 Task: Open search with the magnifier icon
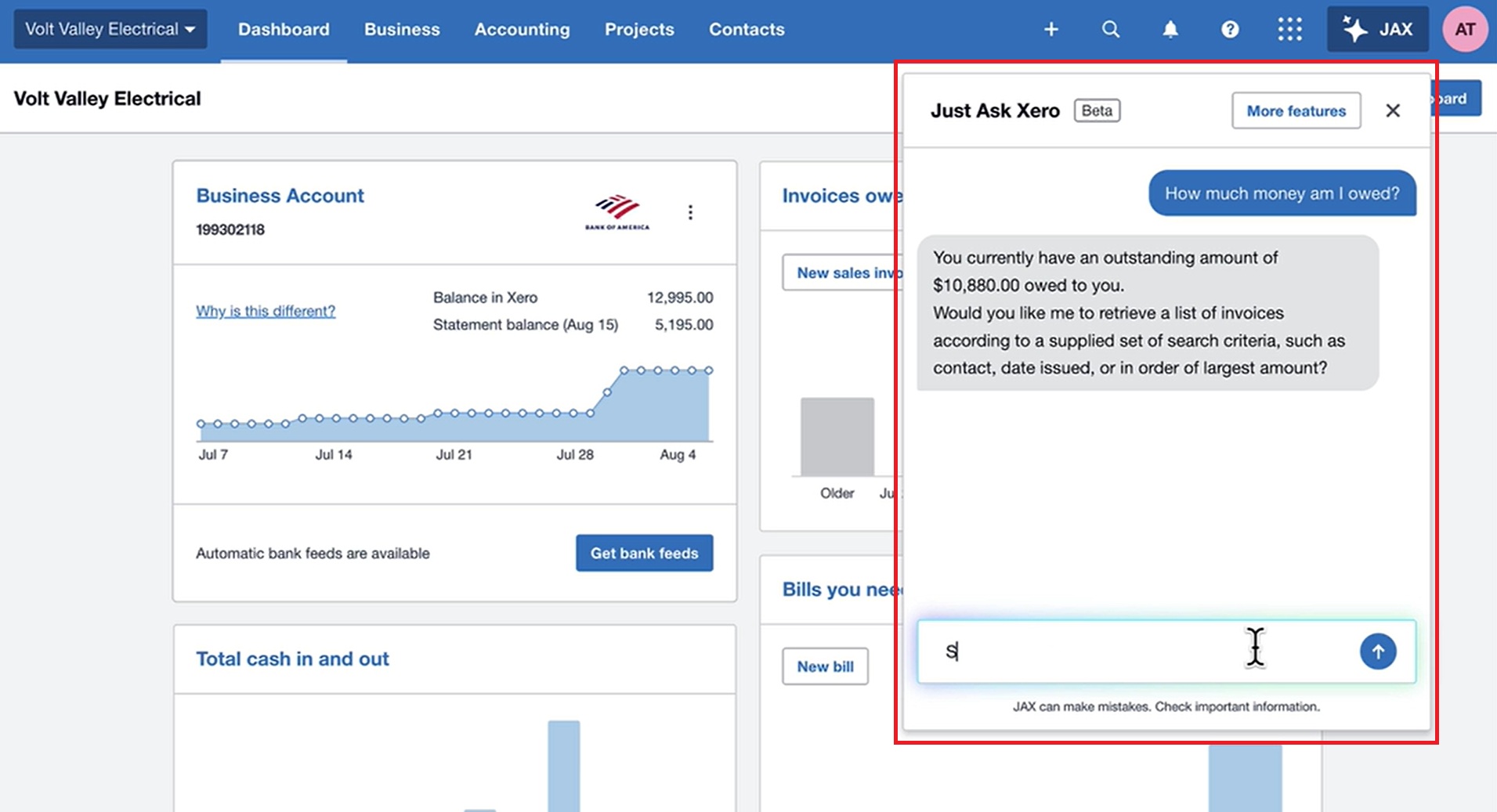pyautogui.click(x=1111, y=30)
